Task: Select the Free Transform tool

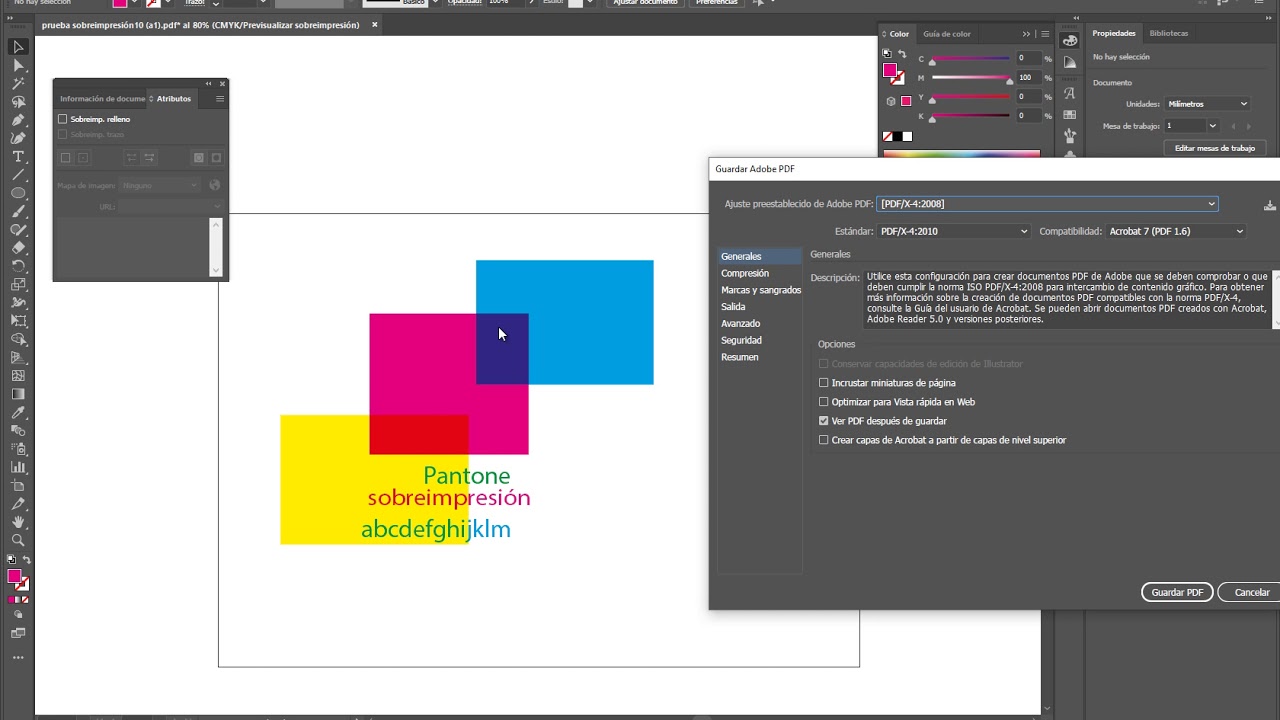Action: (18, 321)
